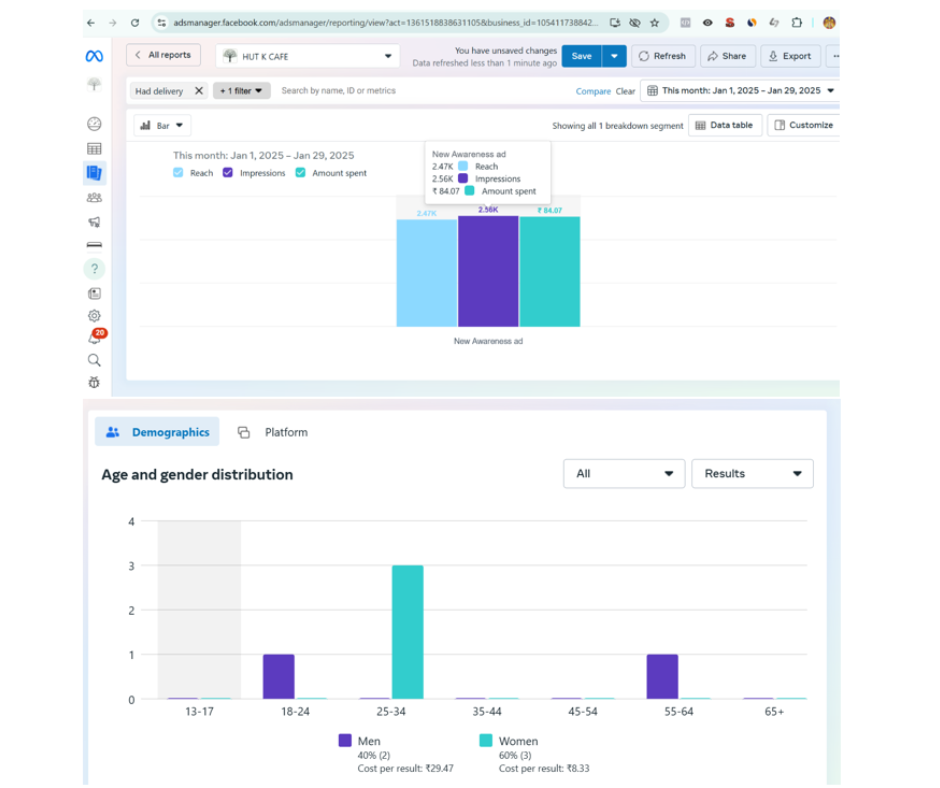
Task: Click the notifications bell with 20 badge
Action: pyautogui.click(x=94, y=338)
